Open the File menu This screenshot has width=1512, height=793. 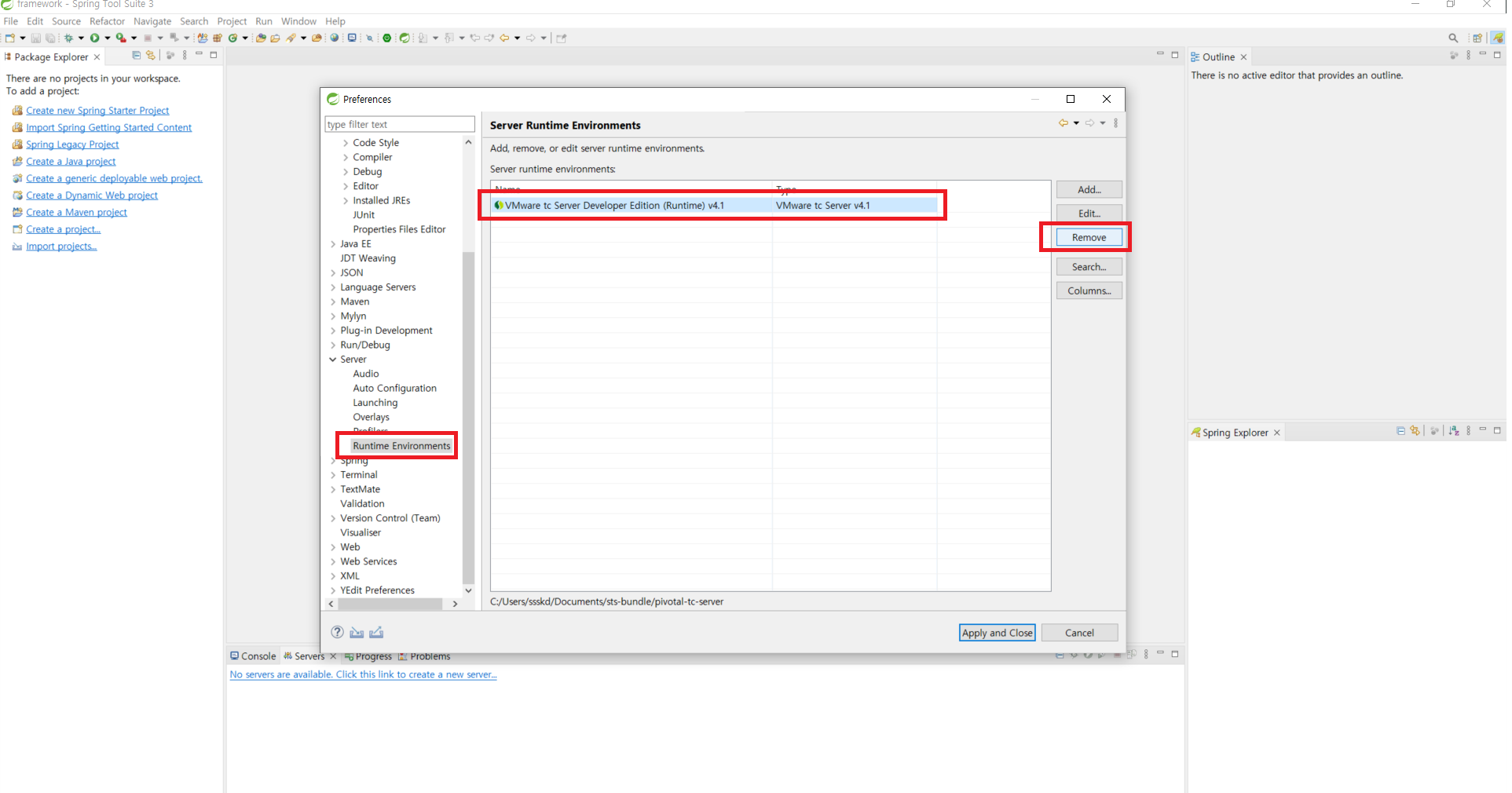11,21
